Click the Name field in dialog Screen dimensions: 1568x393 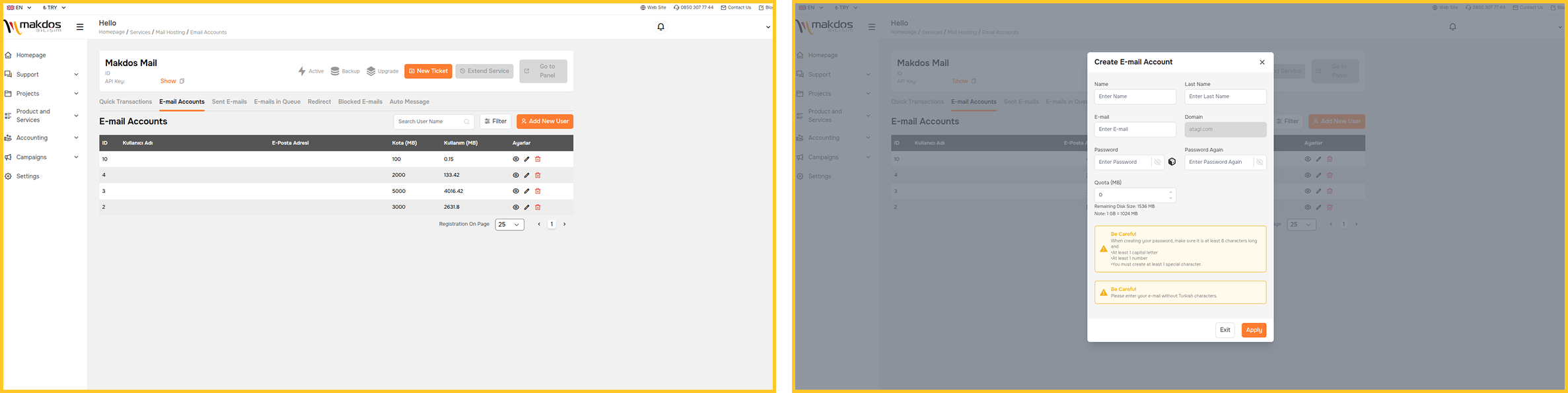pyautogui.click(x=1135, y=96)
